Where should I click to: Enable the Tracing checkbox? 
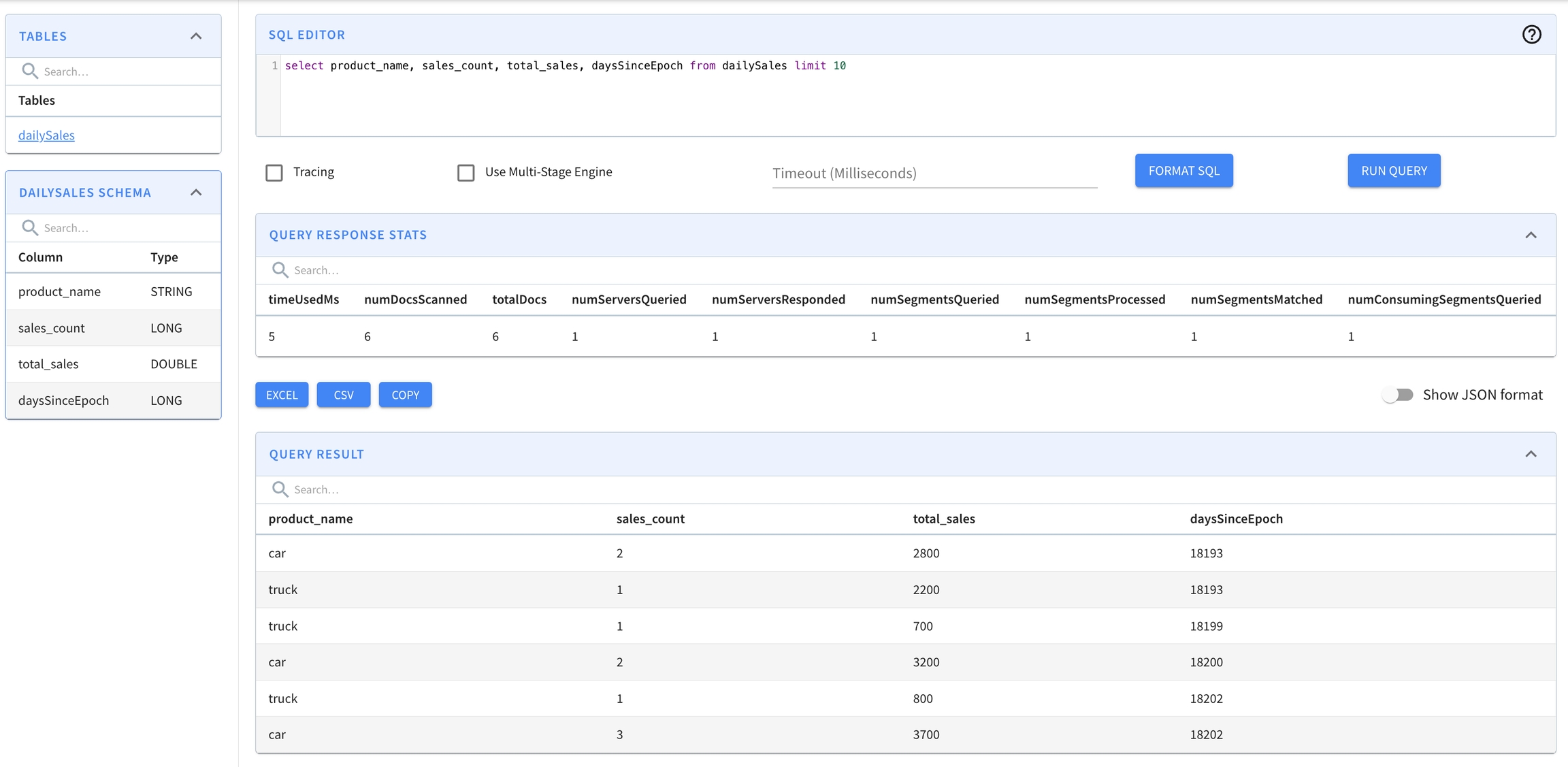click(x=274, y=173)
